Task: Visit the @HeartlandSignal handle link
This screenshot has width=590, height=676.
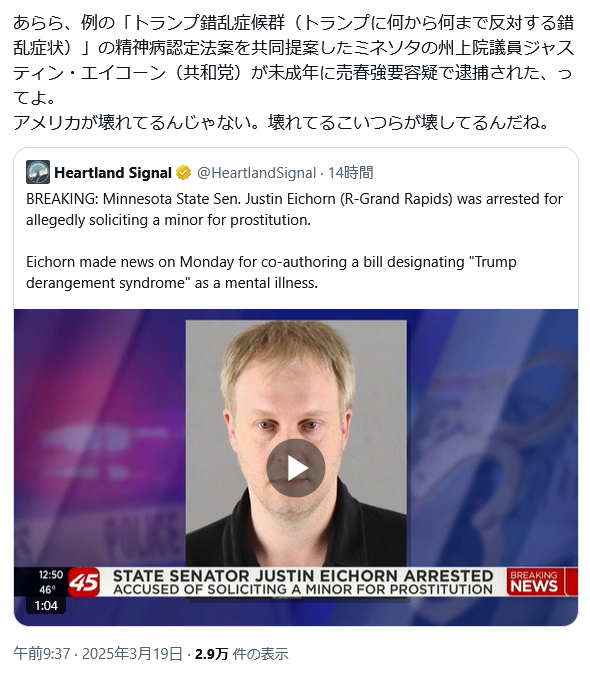Action: pos(256,173)
